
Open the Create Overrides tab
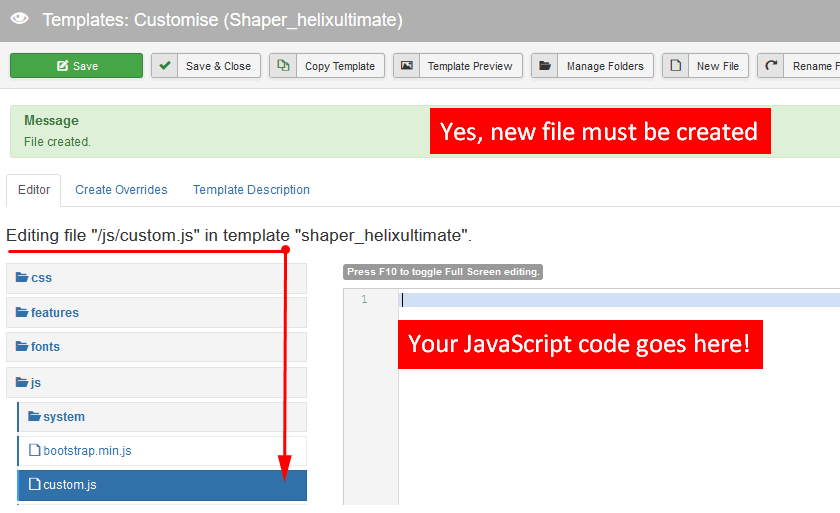pyautogui.click(x=121, y=190)
